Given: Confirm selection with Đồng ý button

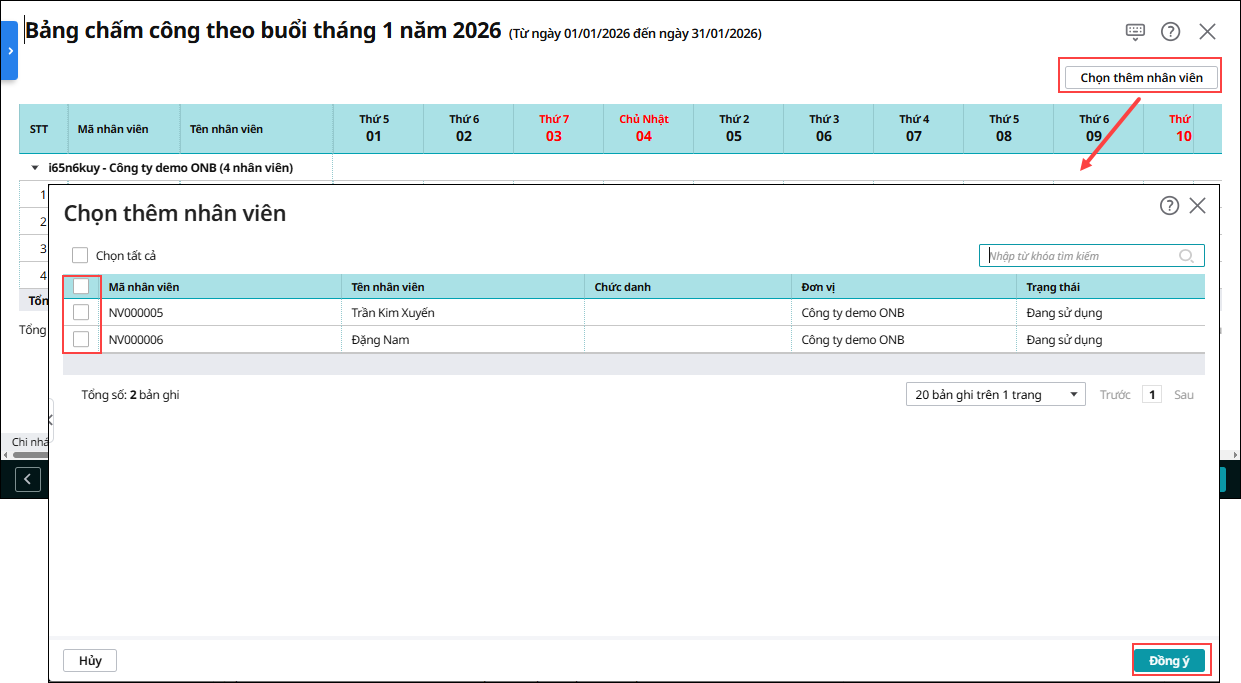Looking at the screenshot, I should click(x=1169, y=660).
